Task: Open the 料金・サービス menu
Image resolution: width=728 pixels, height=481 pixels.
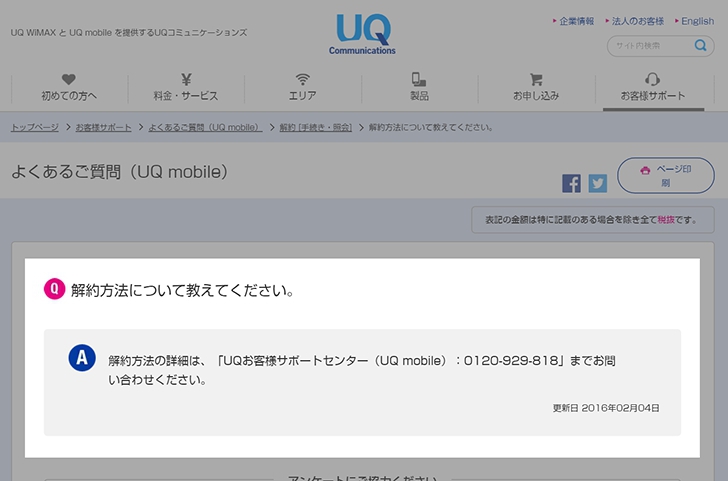Action: [186, 88]
